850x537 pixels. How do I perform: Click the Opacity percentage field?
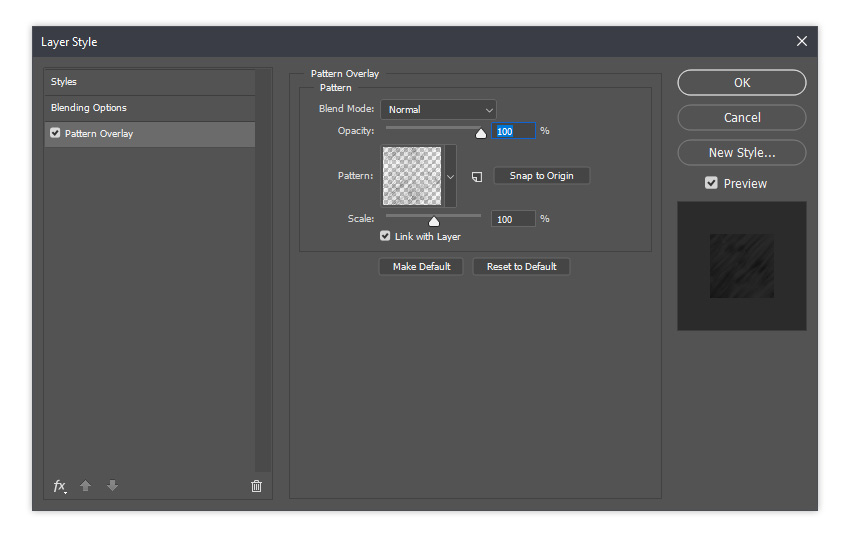(513, 131)
